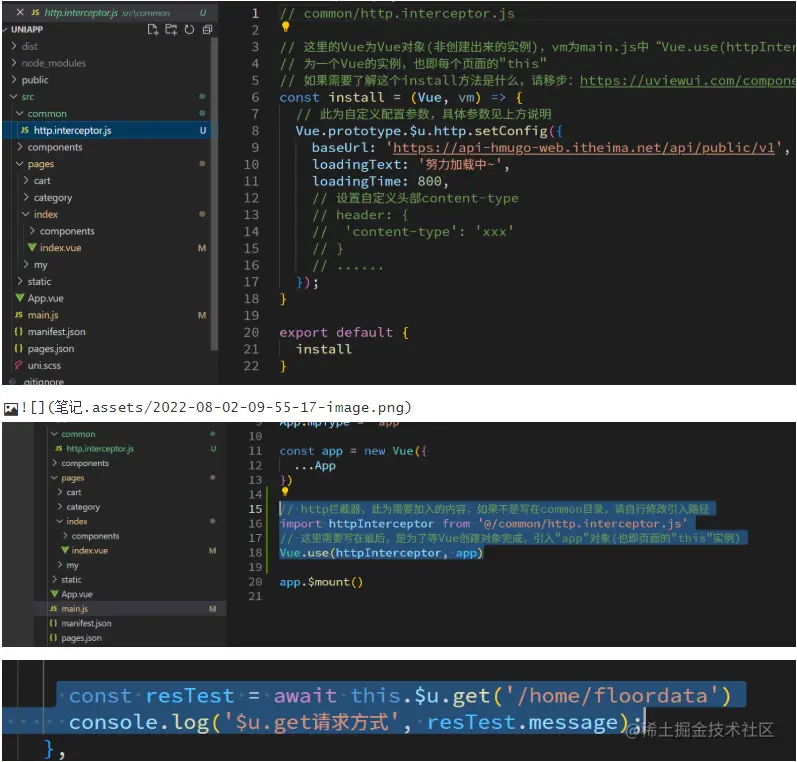Click the JS icon of main.js in main.js screenshot
The image size is (797, 762).
(53, 608)
